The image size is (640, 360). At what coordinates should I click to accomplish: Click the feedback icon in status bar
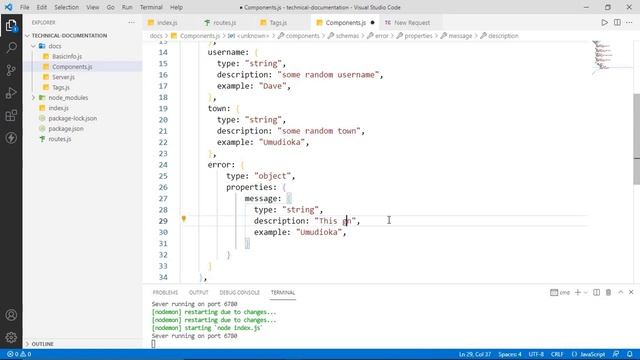click(616, 354)
